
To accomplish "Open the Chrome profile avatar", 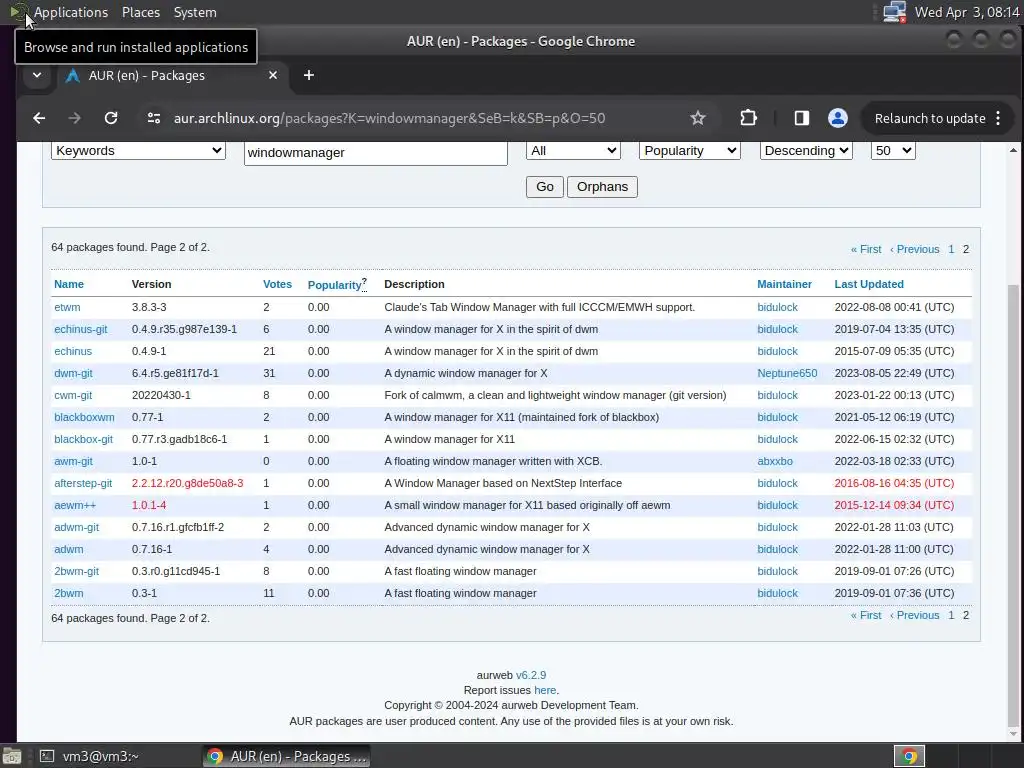I will [838, 118].
